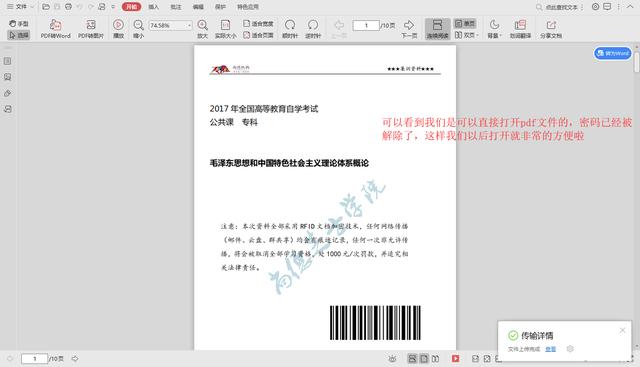Collapse the ribbon with the chevron up
Image resolution: width=640 pixels, height=367 pixels.
(630, 7)
